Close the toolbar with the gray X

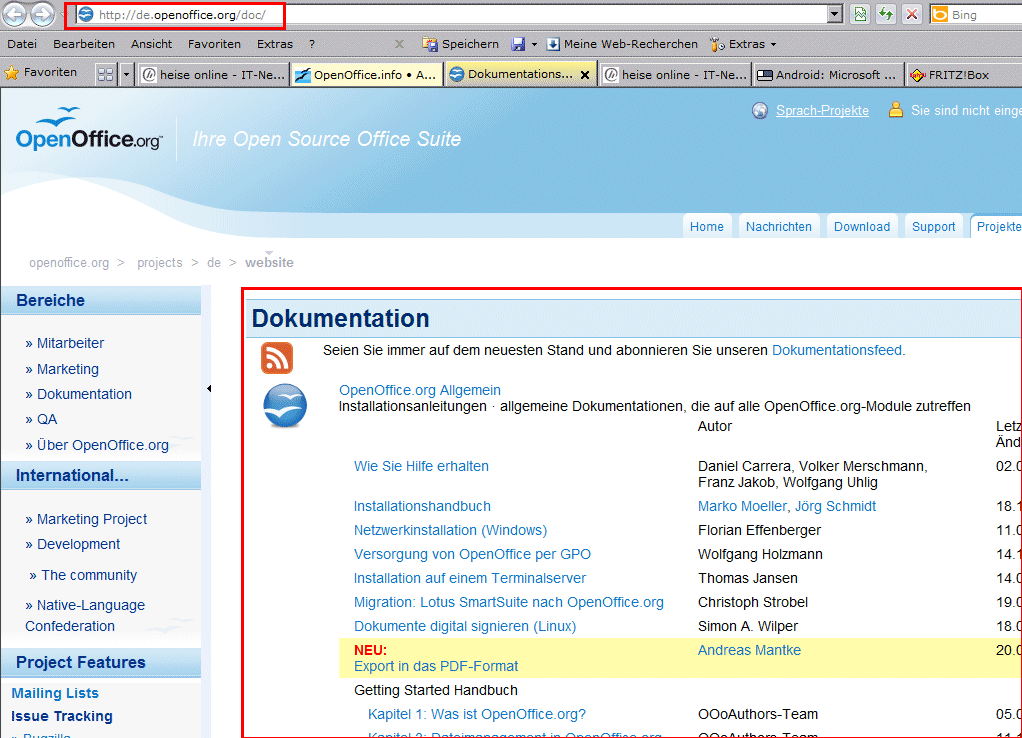[400, 44]
